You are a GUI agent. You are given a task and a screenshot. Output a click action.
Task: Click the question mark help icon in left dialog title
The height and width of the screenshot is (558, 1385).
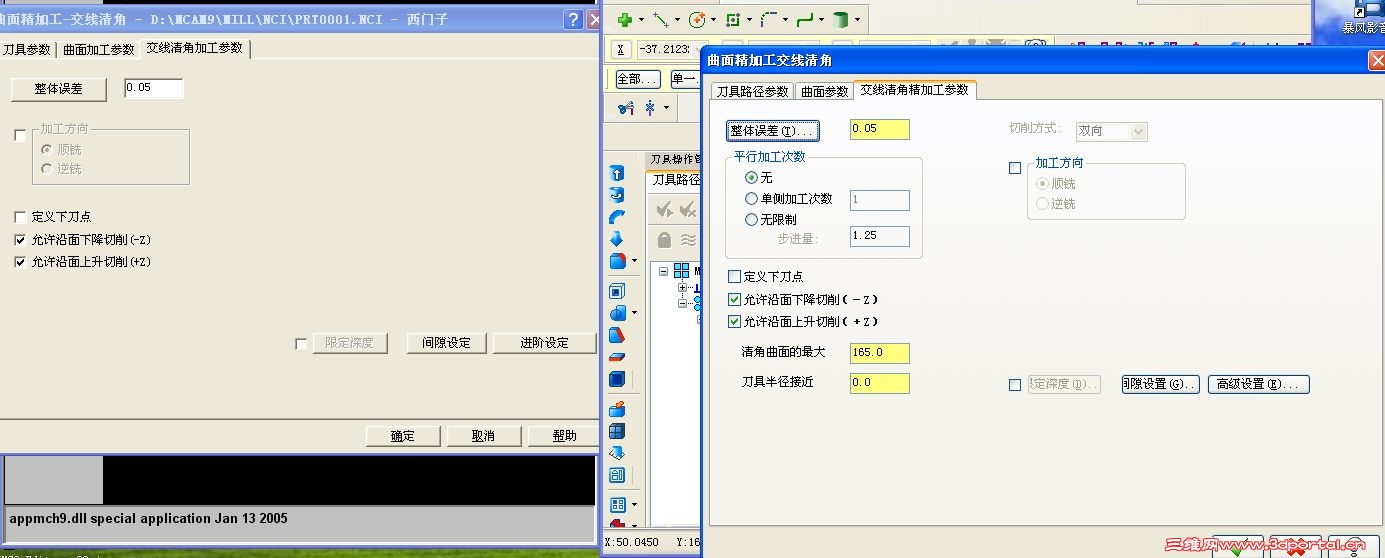[x=572, y=19]
